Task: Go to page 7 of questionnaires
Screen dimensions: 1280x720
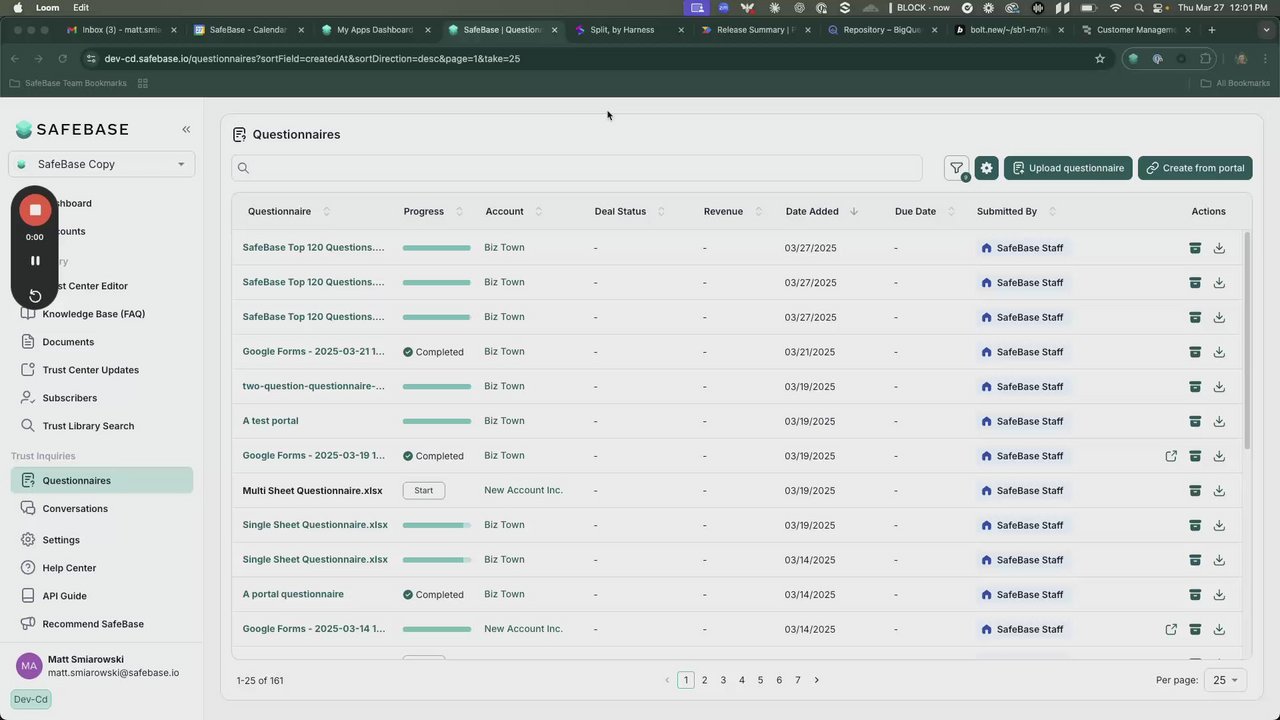Action: (x=797, y=680)
